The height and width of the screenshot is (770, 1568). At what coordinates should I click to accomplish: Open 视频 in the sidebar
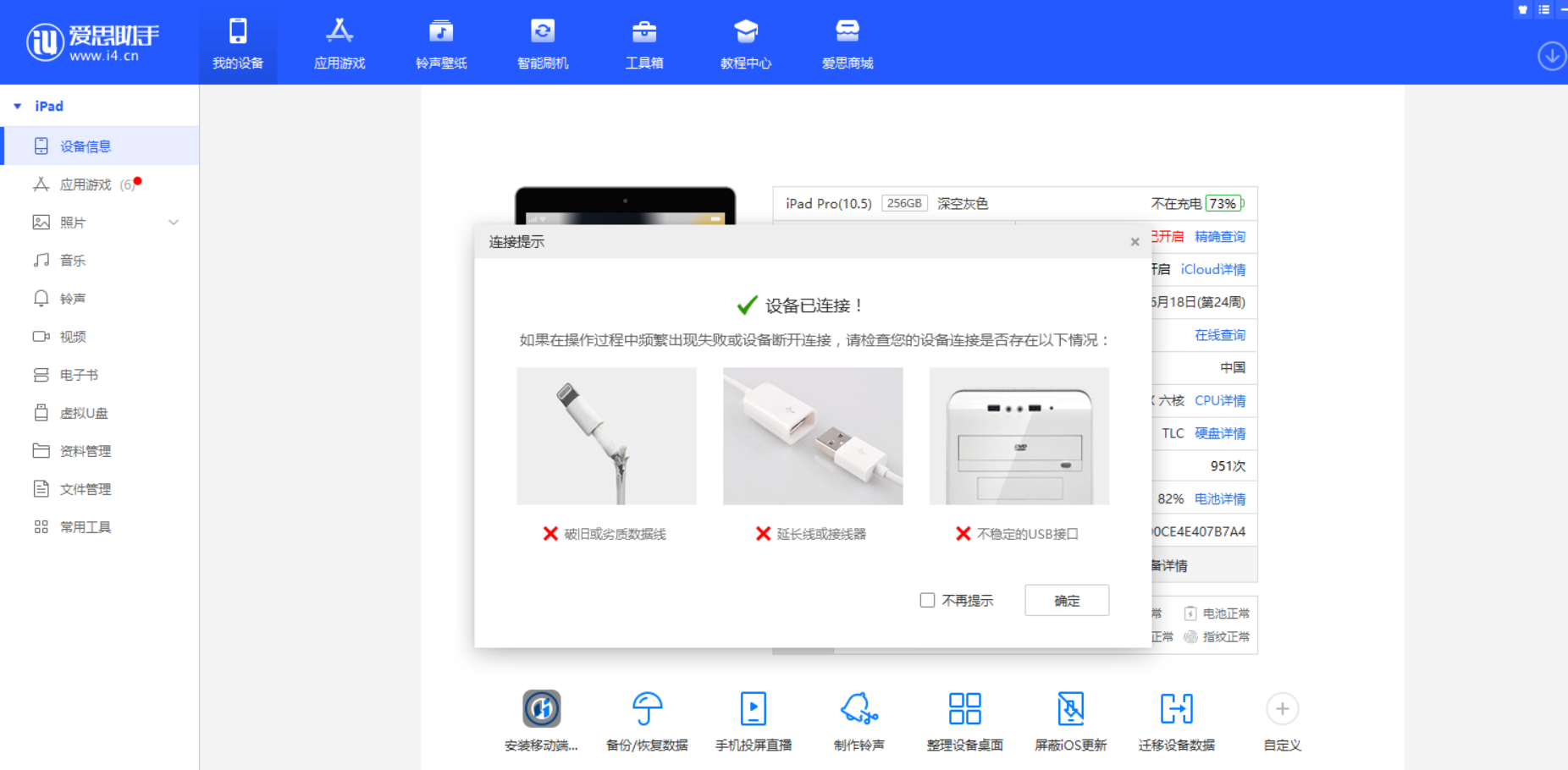(100, 337)
